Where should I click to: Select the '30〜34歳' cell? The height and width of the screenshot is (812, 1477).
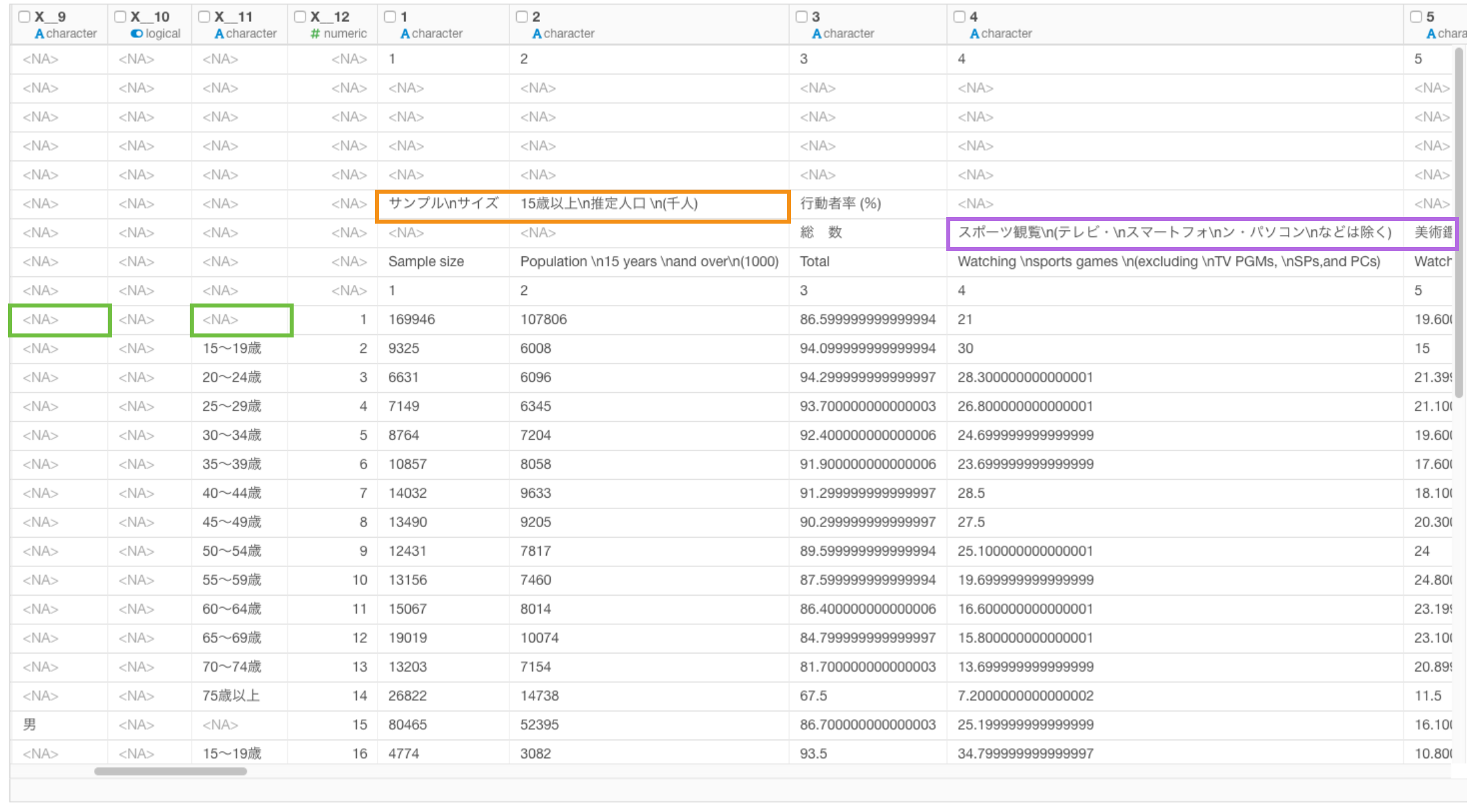[240, 435]
